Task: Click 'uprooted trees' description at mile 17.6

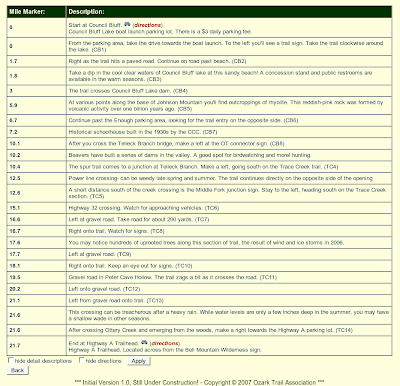Action: click(x=206, y=243)
